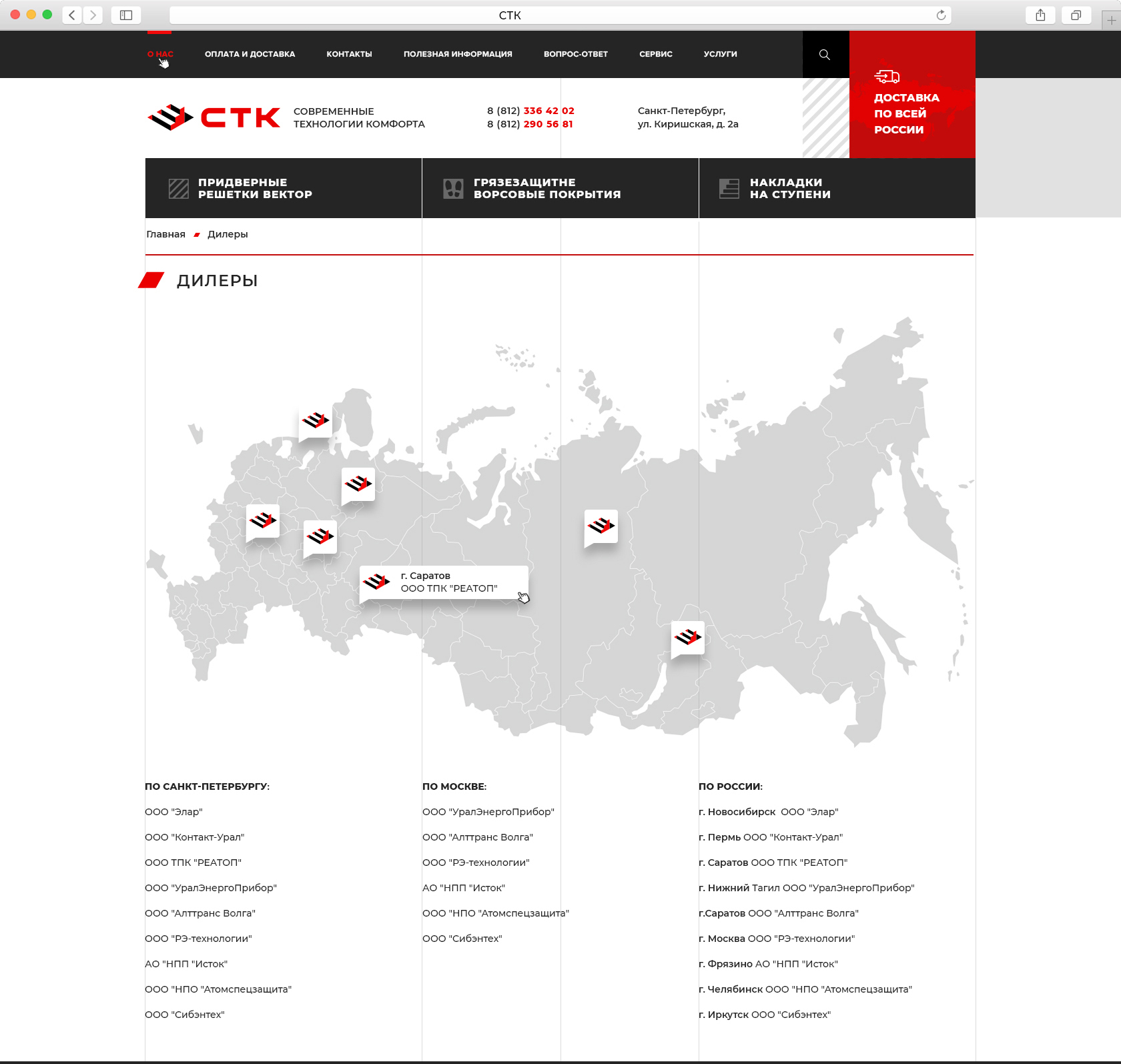Click the ПО САНКТ-ПЕТЕРБУРГУ heading
Screen dimensions: 1121x1064
[207, 786]
